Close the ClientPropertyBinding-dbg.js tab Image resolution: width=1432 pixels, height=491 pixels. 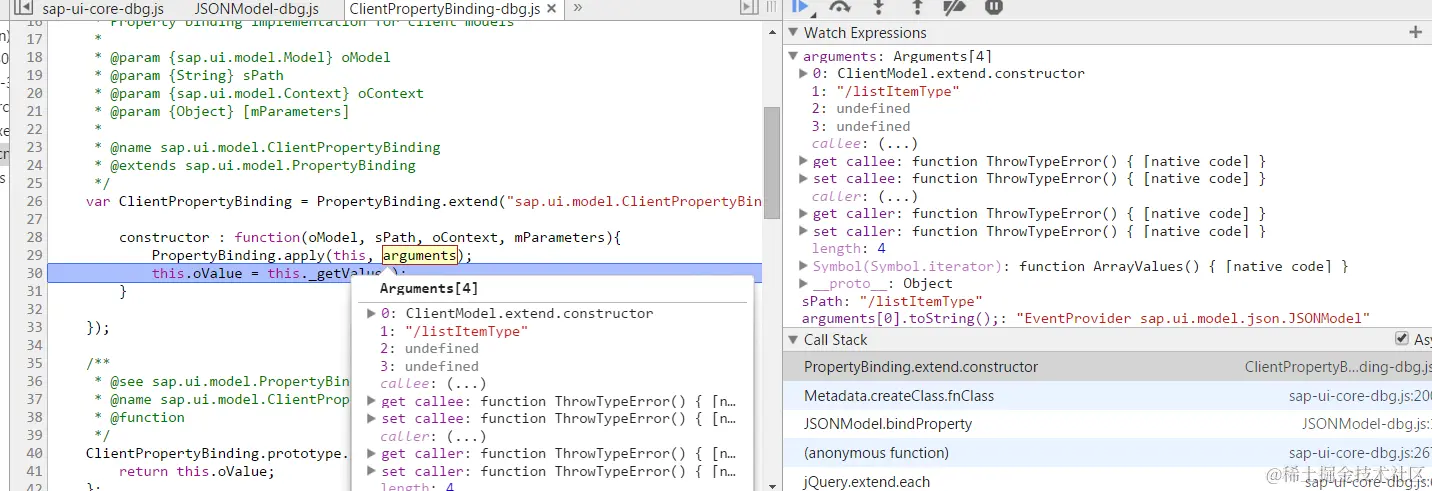(552, 9)
